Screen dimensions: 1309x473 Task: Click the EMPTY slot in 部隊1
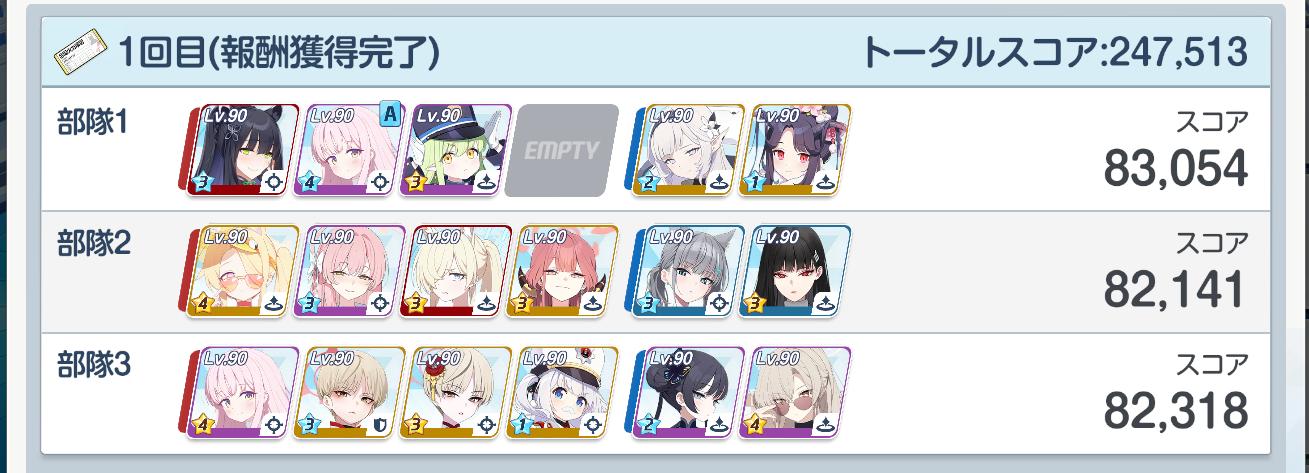click(x=561, y=150)
